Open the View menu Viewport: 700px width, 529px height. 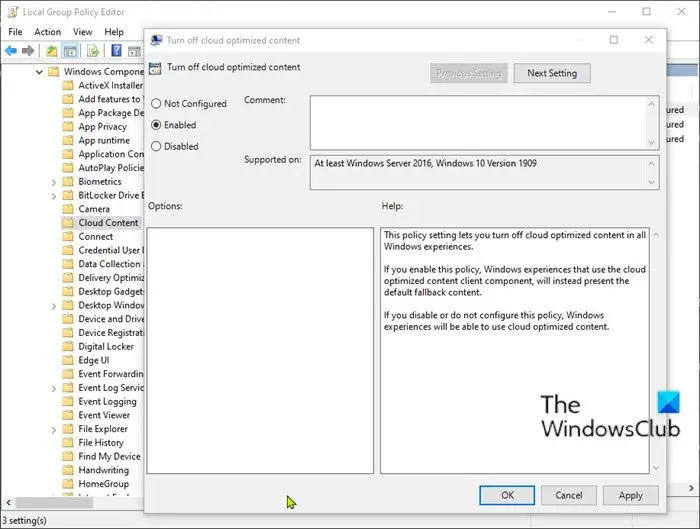pos(83,32)
